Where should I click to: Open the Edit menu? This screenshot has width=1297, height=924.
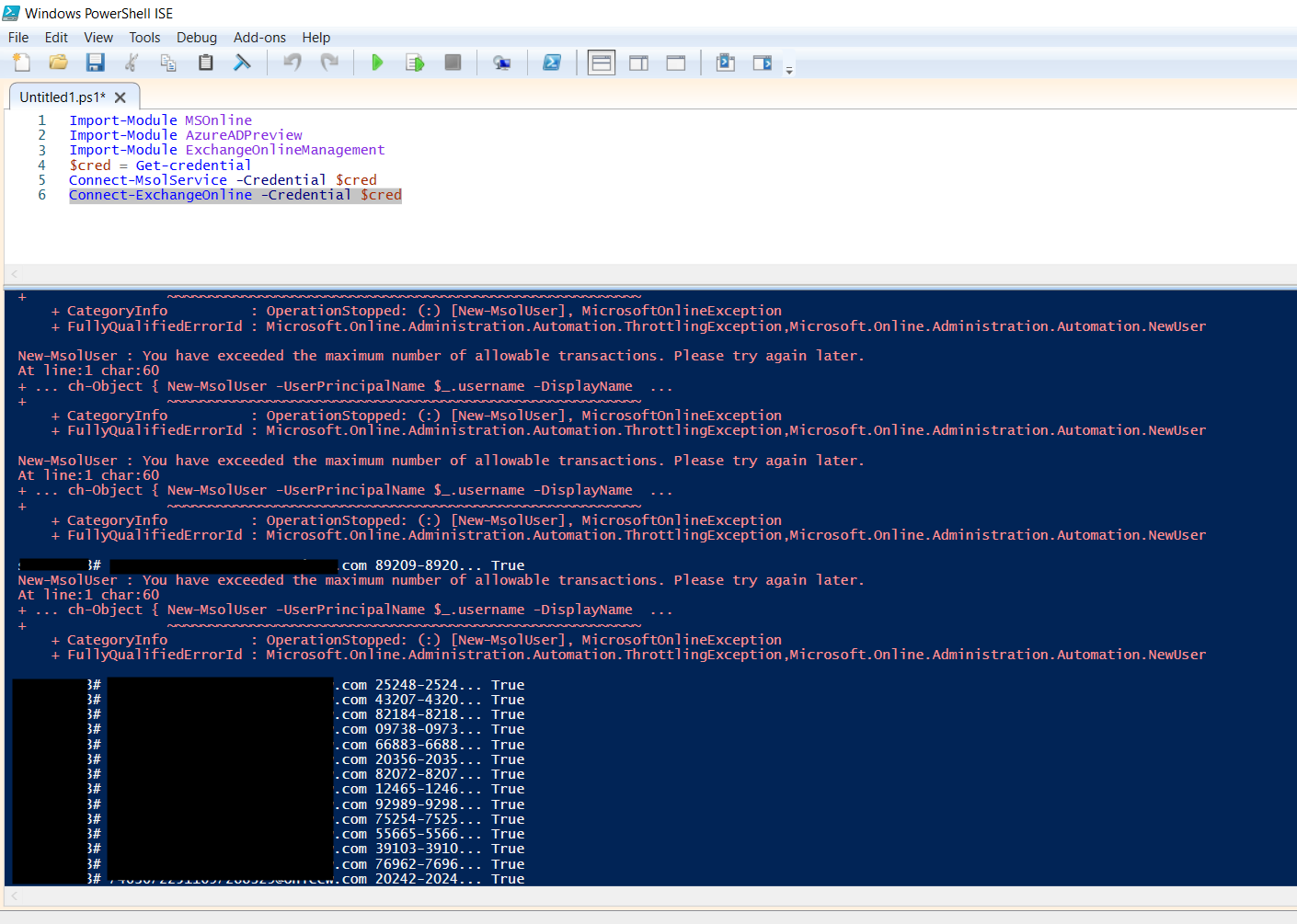pyautogui.click(x=56, y=38)
